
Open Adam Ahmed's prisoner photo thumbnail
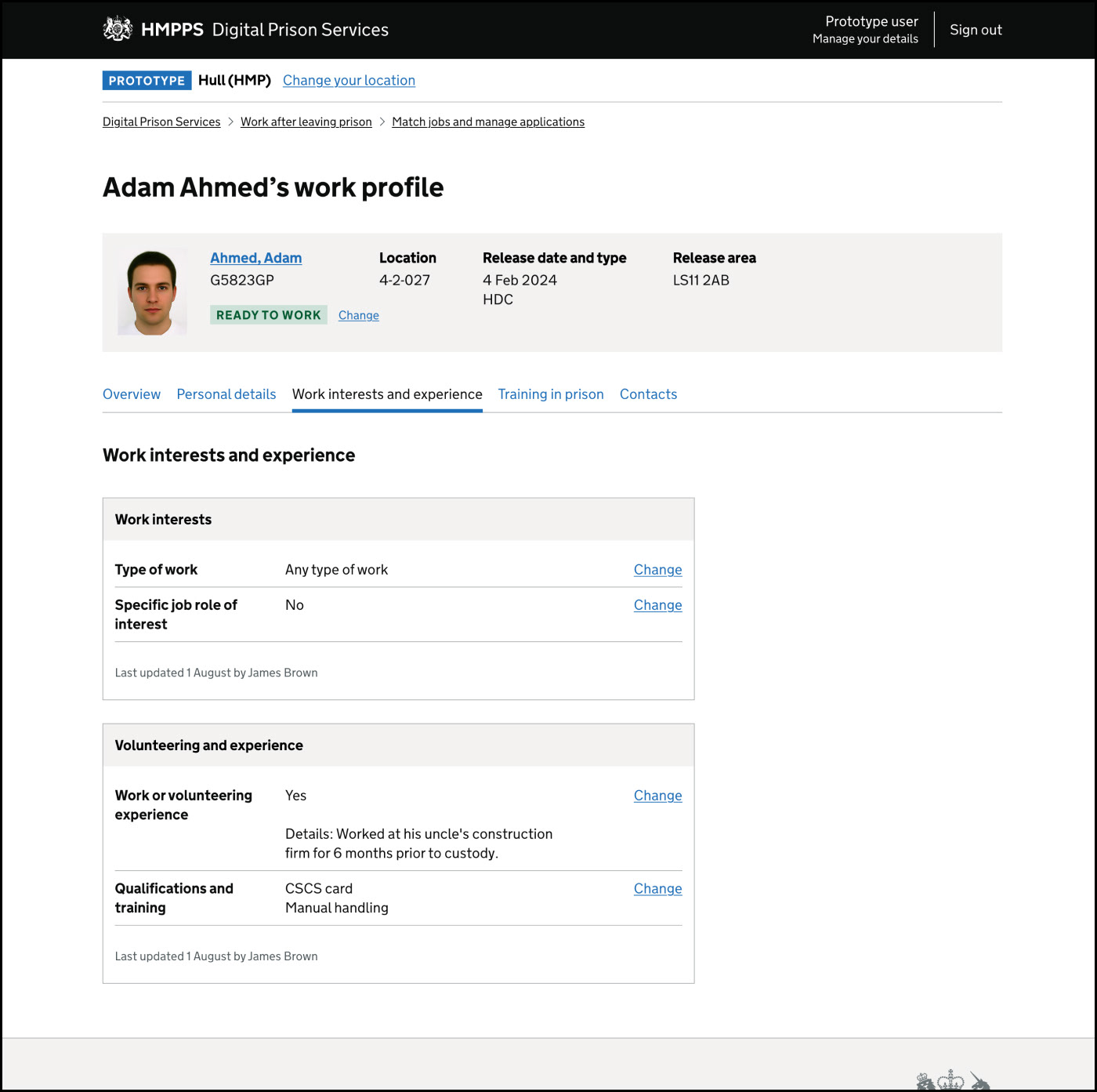coord(152,292)
